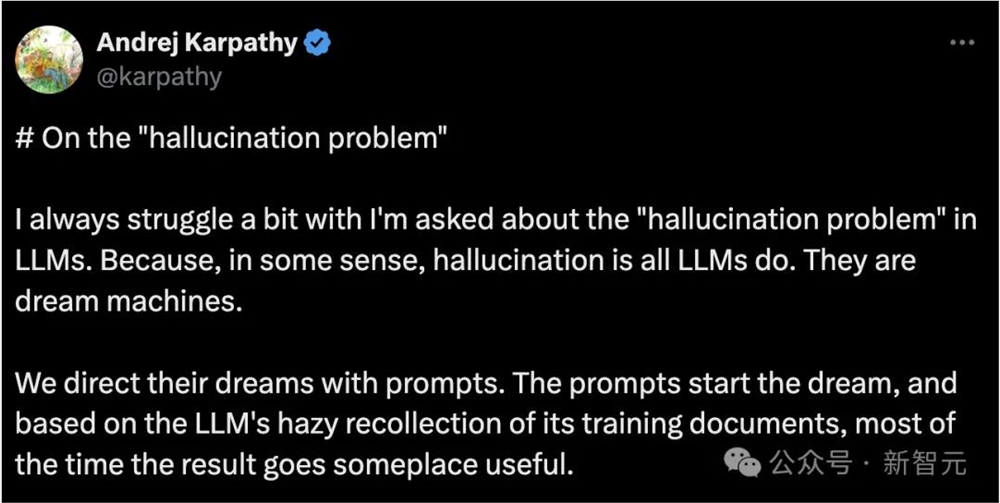
Task: Click the blue verified badge icon
Action: pos(318,43)
